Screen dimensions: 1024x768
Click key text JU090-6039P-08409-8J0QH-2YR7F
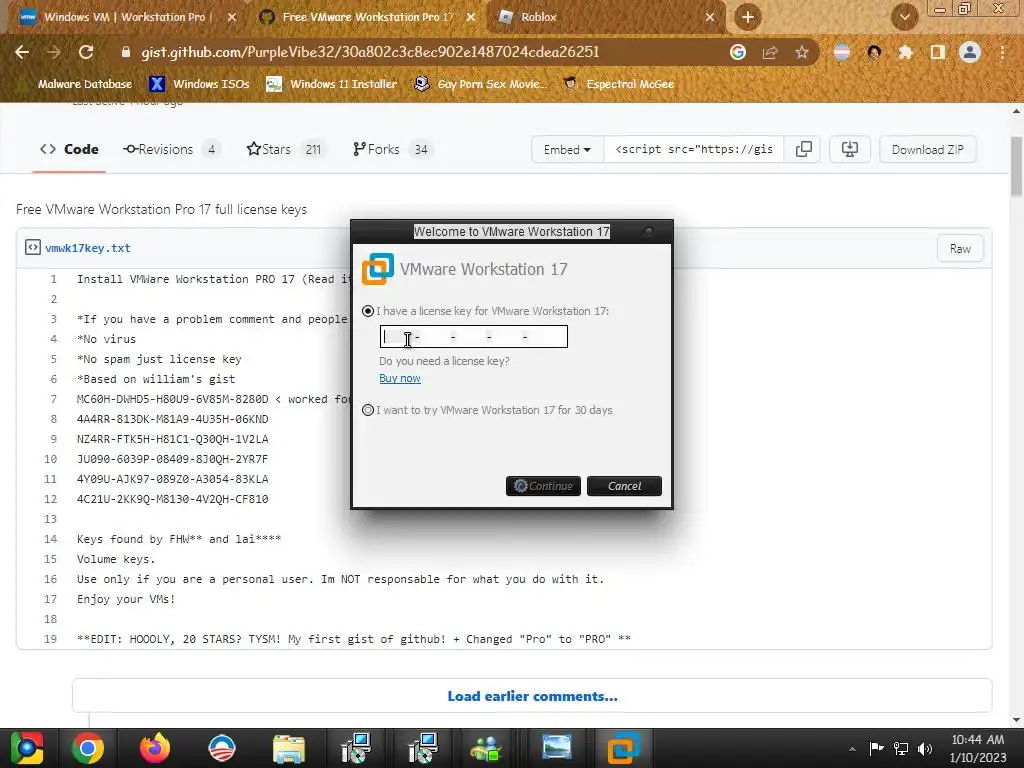(x=172, y=459)
